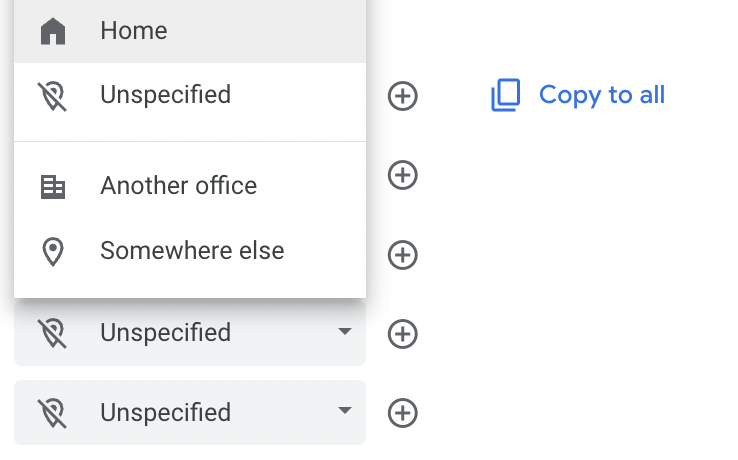This screenshot has height=460, width=738.
Task: Click plus icon next to fourth row dropdown
Action: (x=402, y=334)
